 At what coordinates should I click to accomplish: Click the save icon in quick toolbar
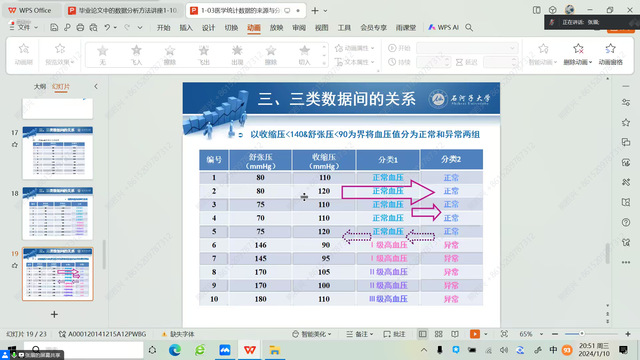[54, 27]
